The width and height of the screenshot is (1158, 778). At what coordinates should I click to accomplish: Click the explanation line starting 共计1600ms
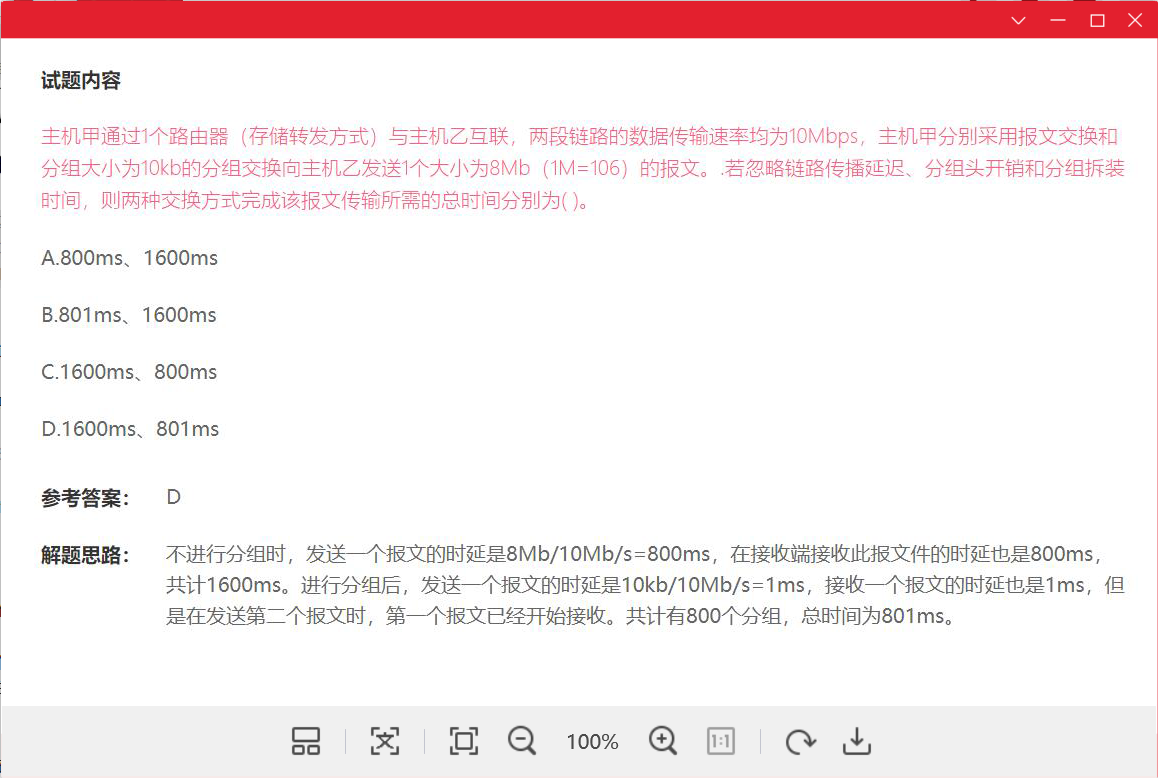645,585
